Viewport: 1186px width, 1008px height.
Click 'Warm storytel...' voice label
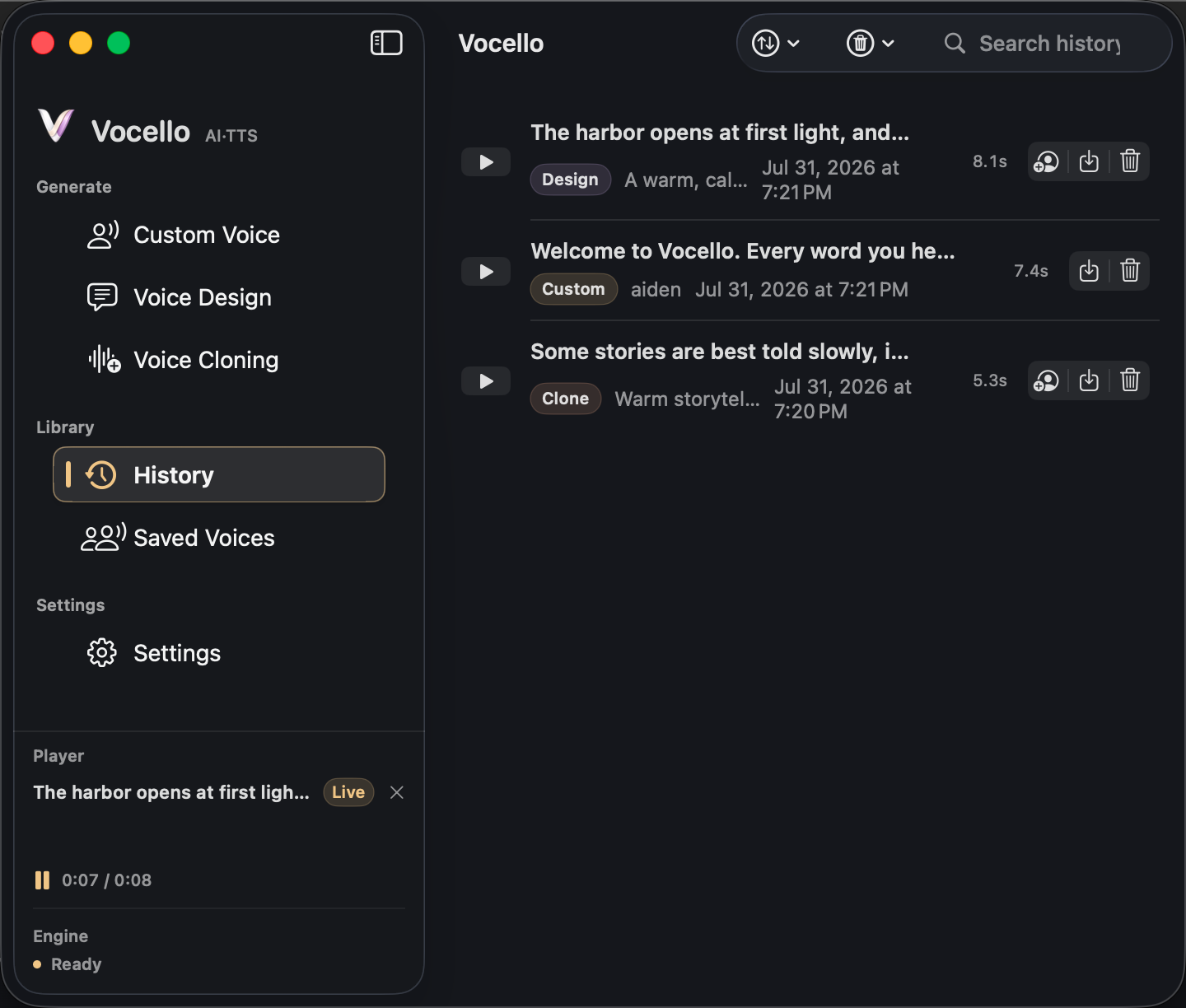tap(687, 399)
